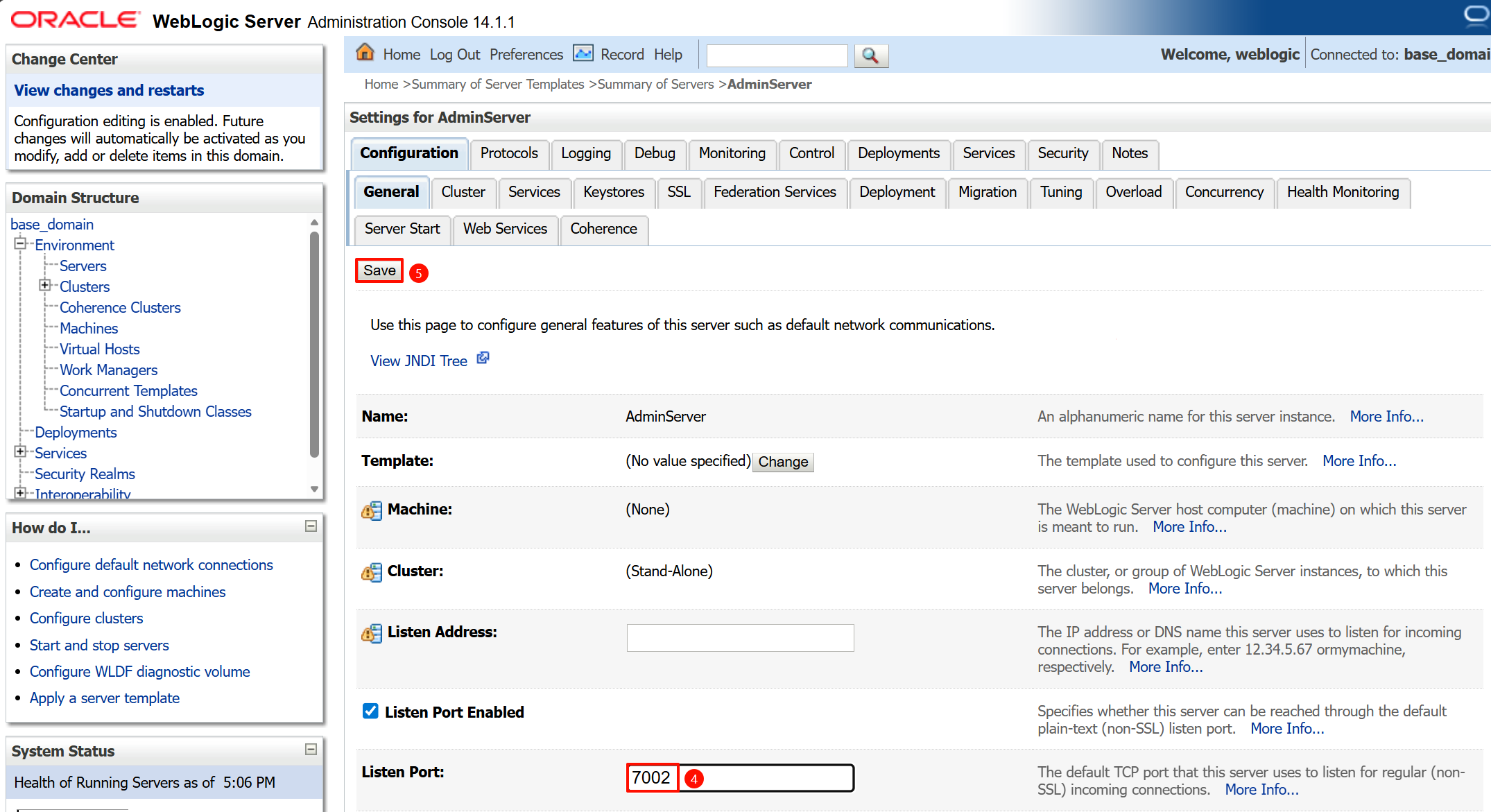Expand the Interoperability tree node
Viewport: 1491px width, 812px height.
point(20,493)
